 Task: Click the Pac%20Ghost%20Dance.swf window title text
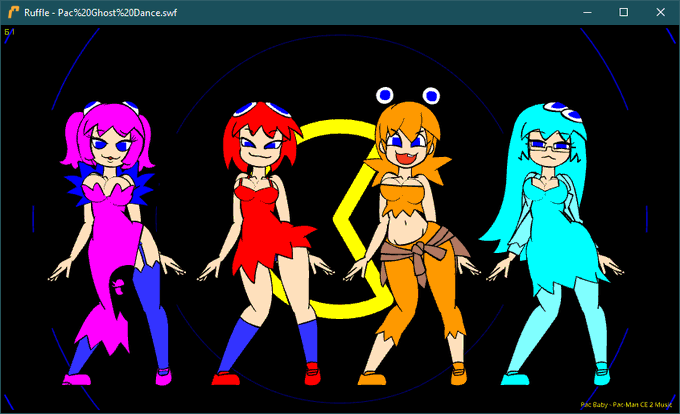pyautogui.click(x=100, y=13)
